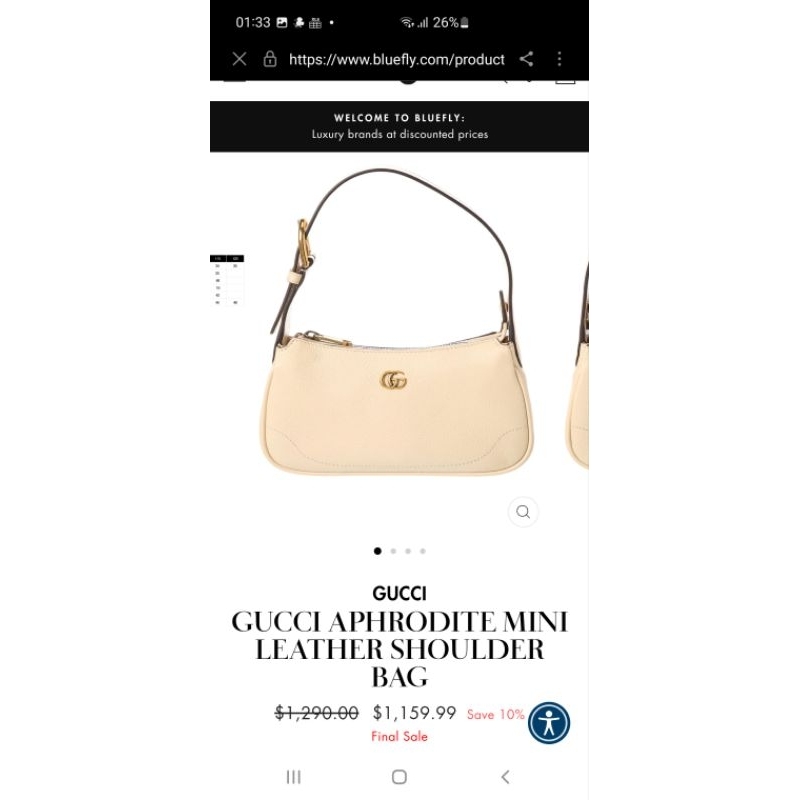Open the three-dot browser menu
This screenshot has width=800, height=800.
point(559,59)
